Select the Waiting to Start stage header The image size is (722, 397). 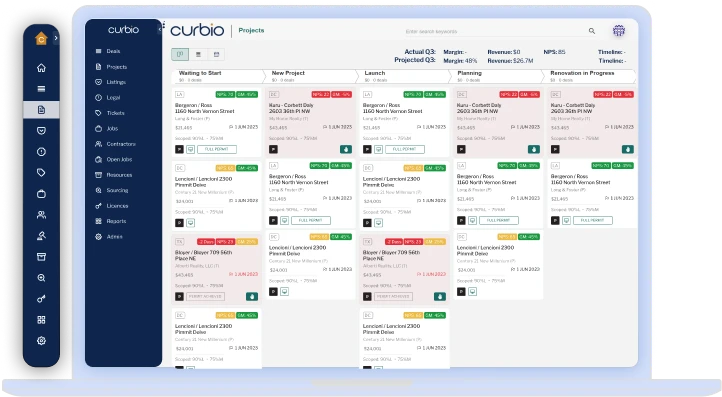click(218, 76)
